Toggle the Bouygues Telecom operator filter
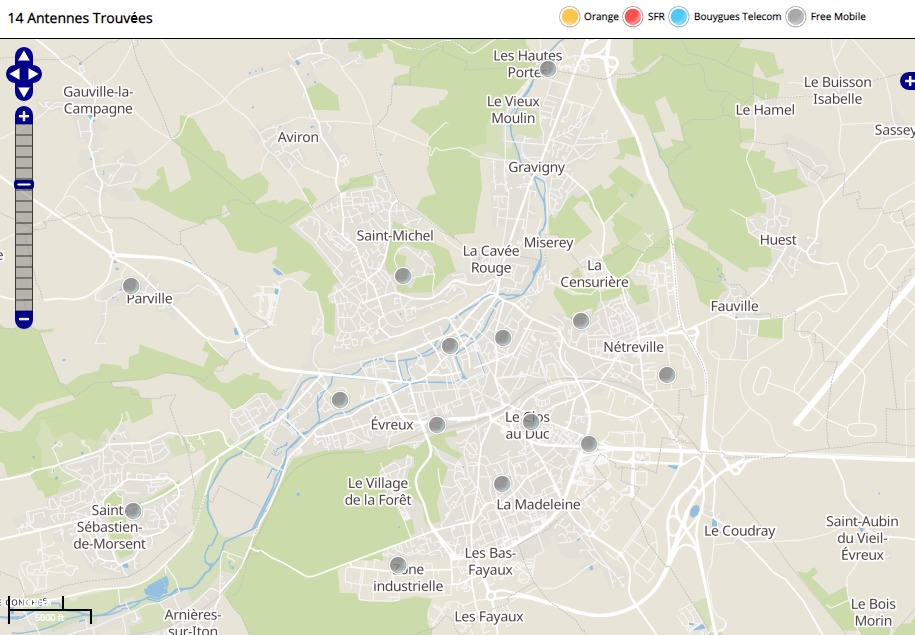 coord(679,17)
